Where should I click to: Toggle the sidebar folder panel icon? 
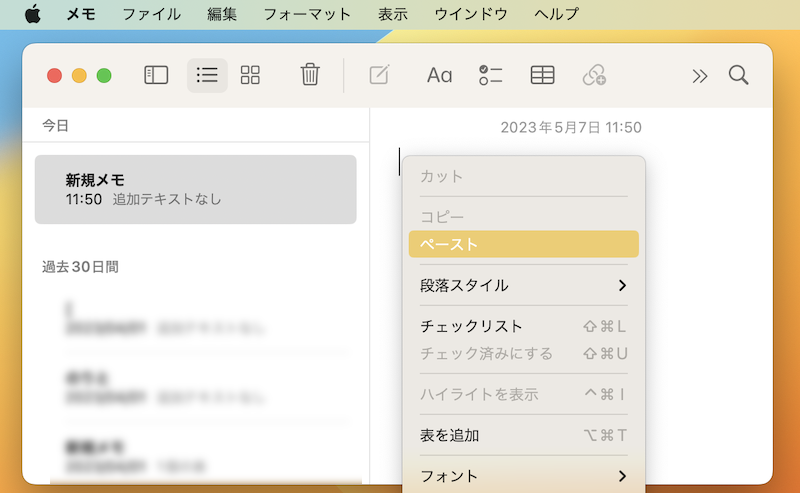coord(156,75)
